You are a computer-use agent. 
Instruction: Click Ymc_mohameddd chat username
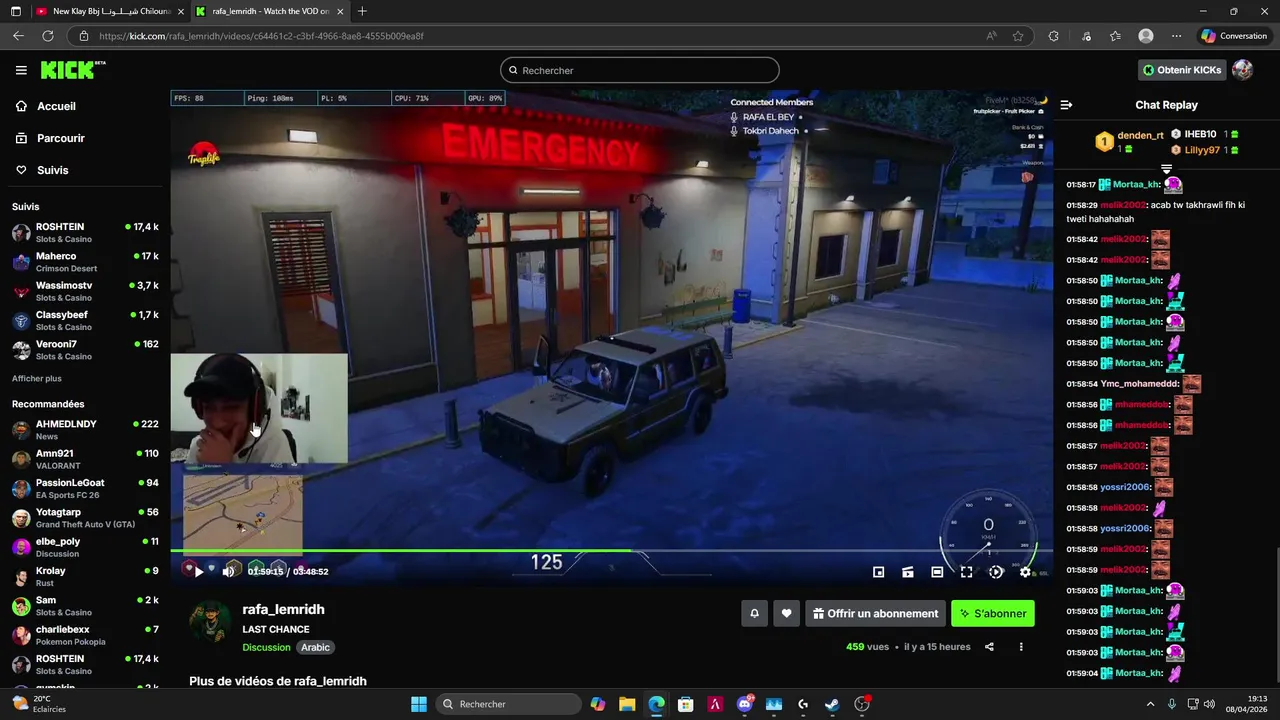(x=1139, y=384)
